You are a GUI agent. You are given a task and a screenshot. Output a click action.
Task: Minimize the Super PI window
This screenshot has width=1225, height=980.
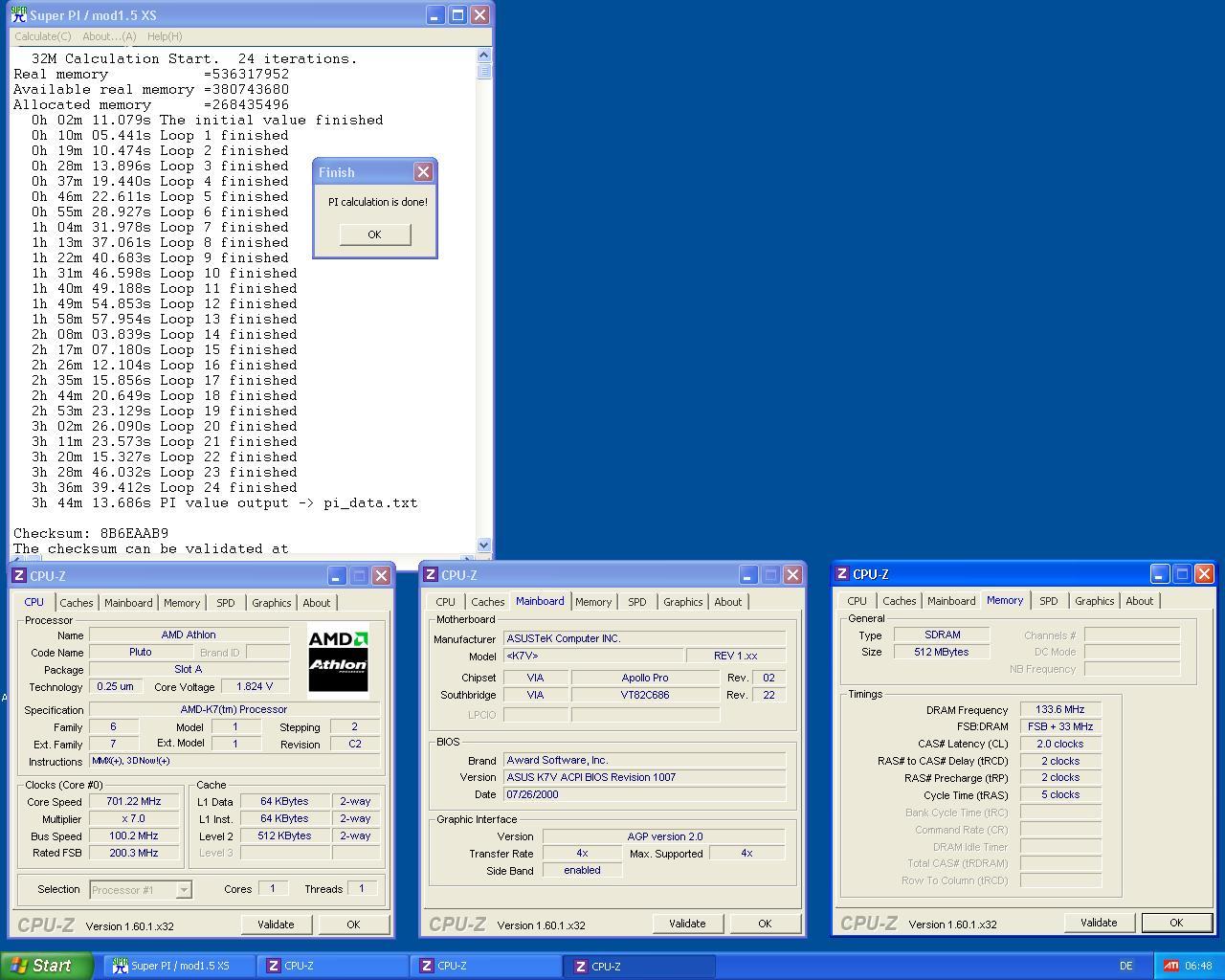click(x=435, y=15)
